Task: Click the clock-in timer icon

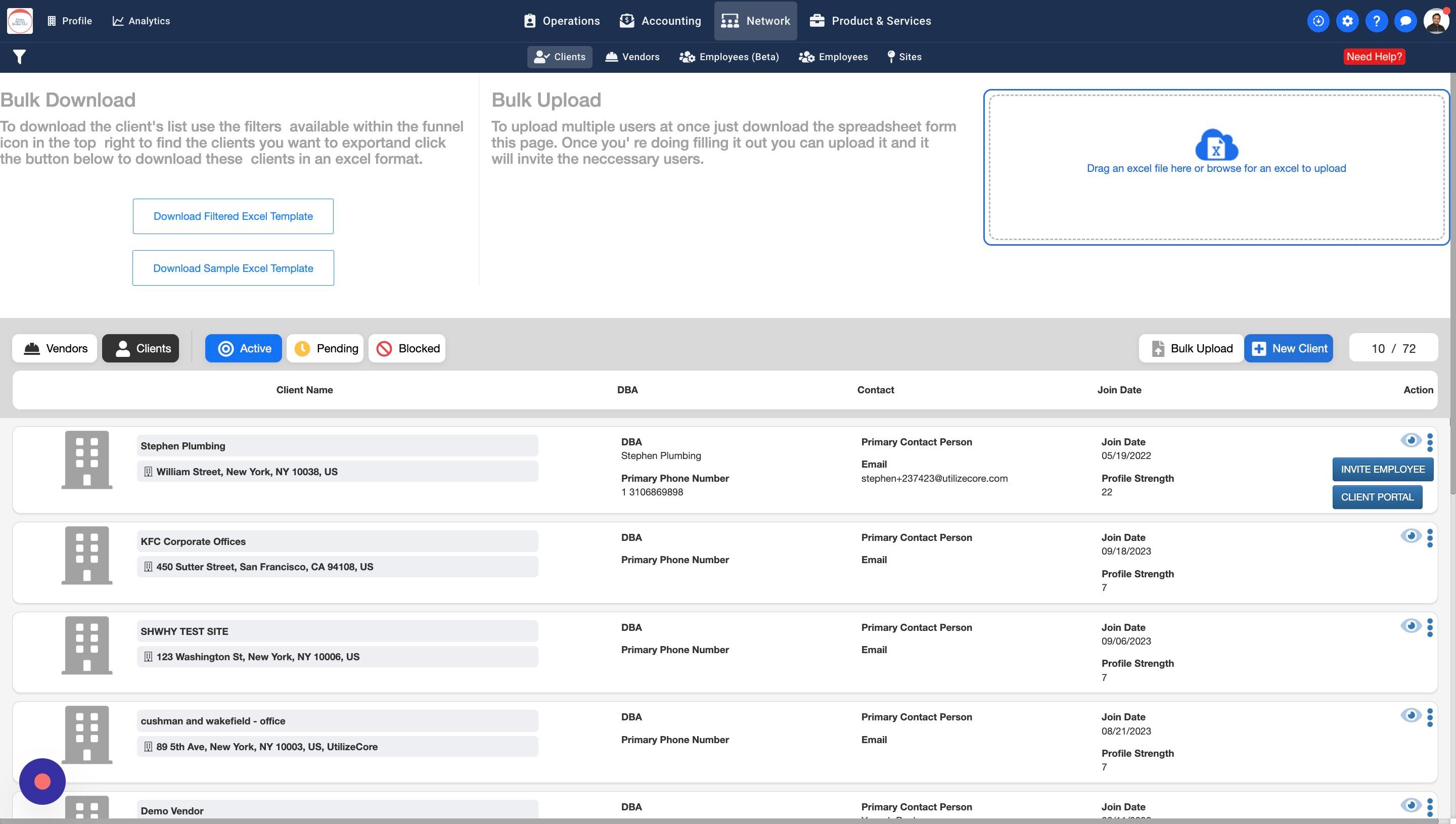Action: tap(1318, 21)
